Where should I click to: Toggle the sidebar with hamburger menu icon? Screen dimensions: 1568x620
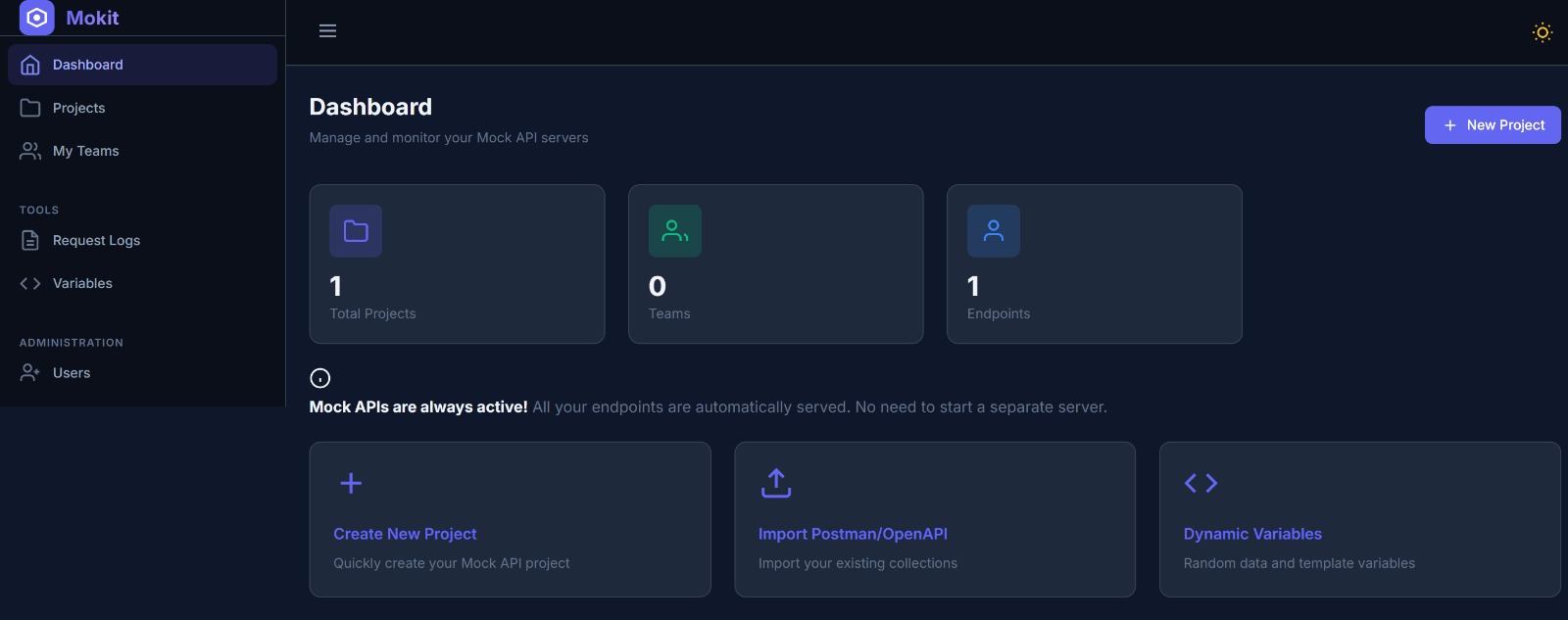click(327, 31)
